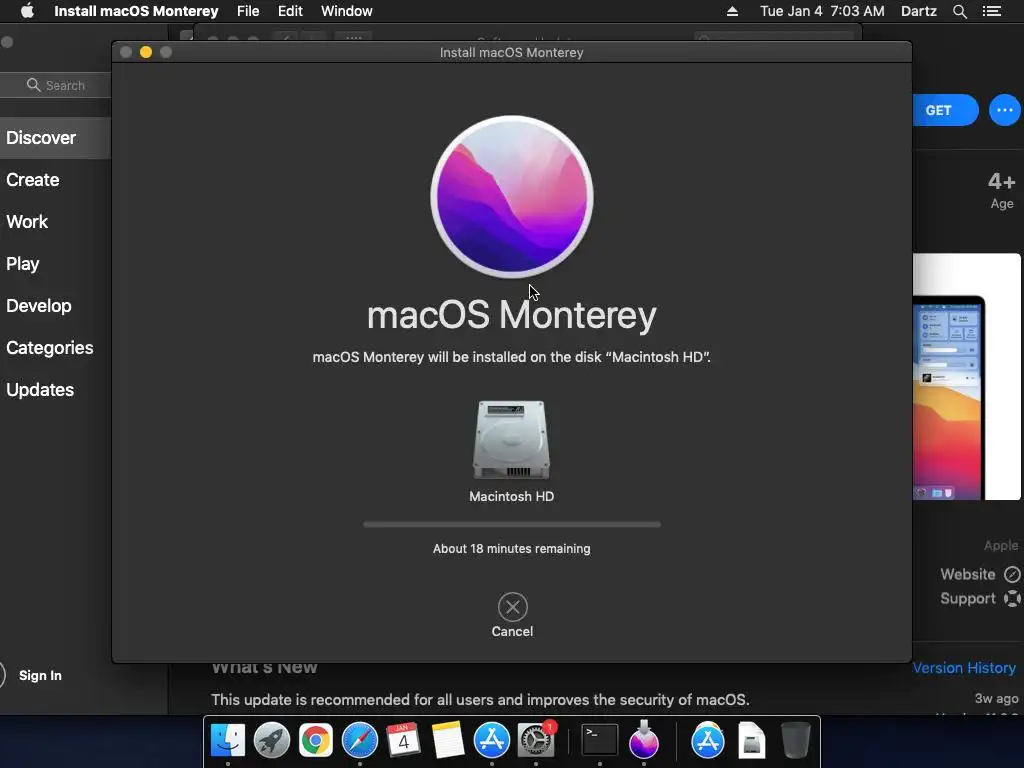
Task: Click Sign In in App Store
Action: [40, 675]
